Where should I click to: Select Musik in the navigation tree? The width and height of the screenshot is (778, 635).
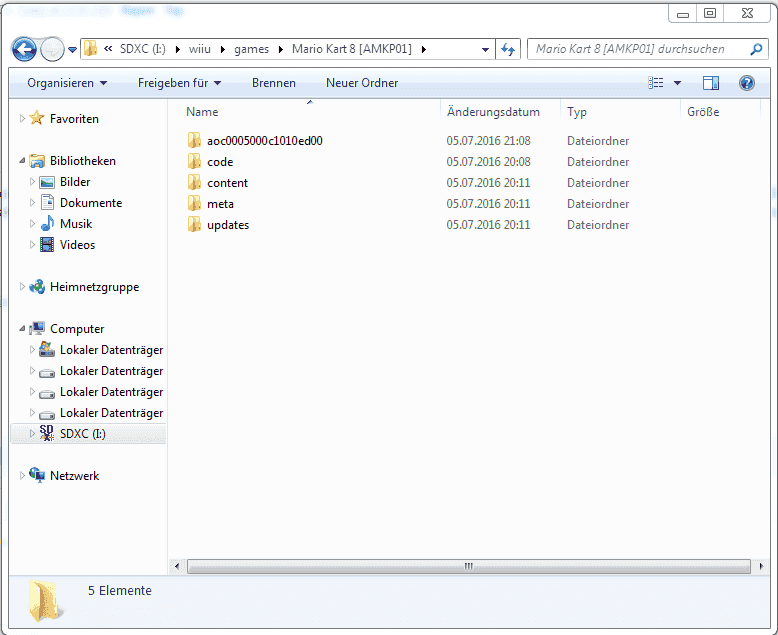(x=75, y=224)
